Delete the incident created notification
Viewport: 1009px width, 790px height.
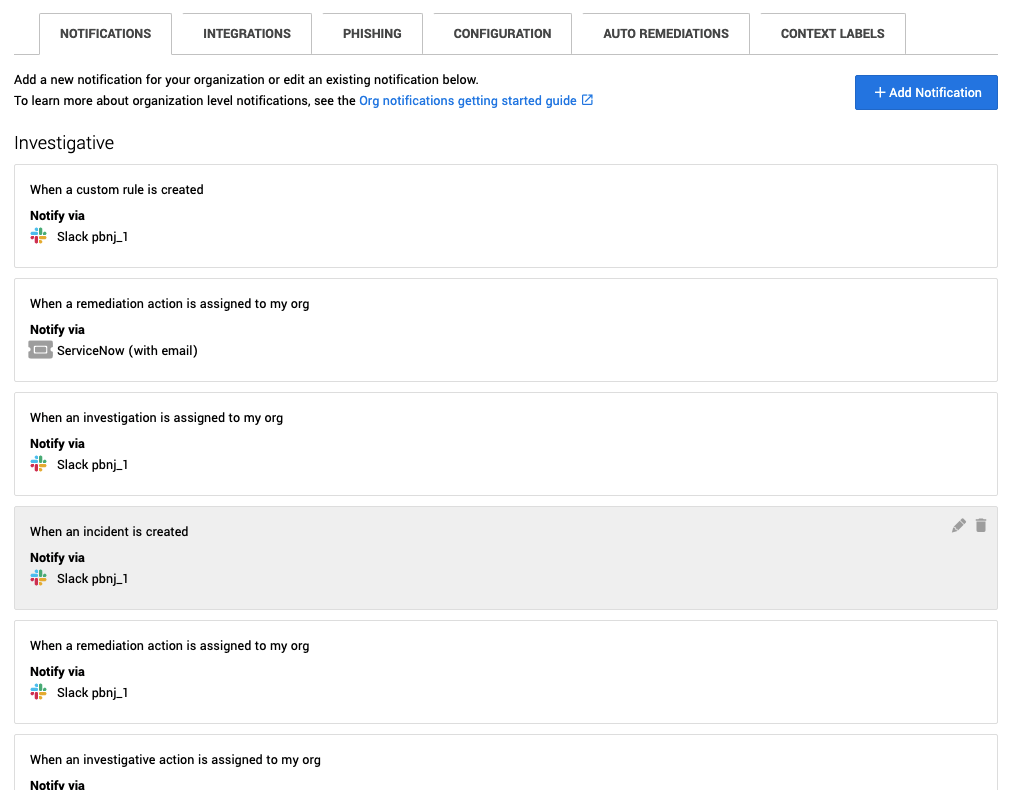pyautogui.click(x=980, y=524)
